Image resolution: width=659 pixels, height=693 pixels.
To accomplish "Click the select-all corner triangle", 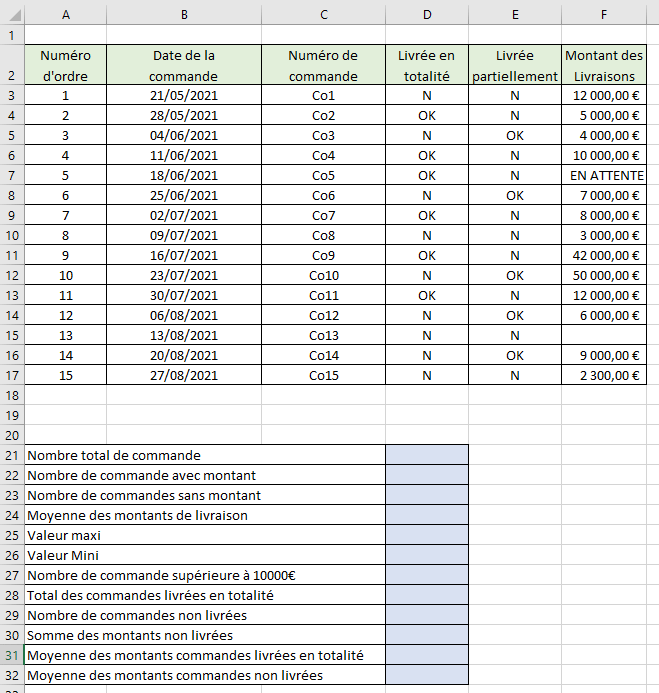I will 12,14.
